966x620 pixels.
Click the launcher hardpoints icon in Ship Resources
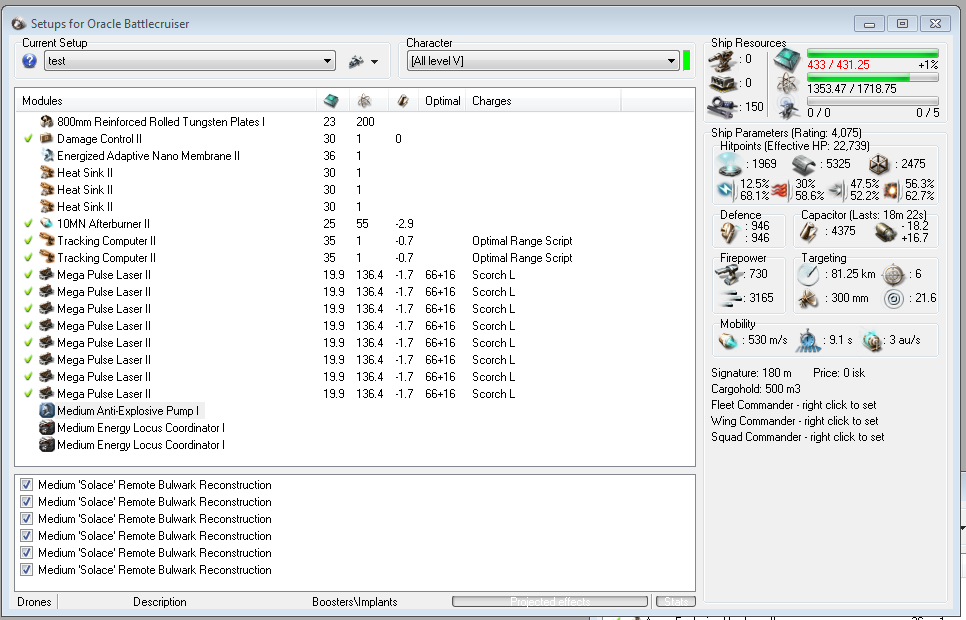point(722,83)
